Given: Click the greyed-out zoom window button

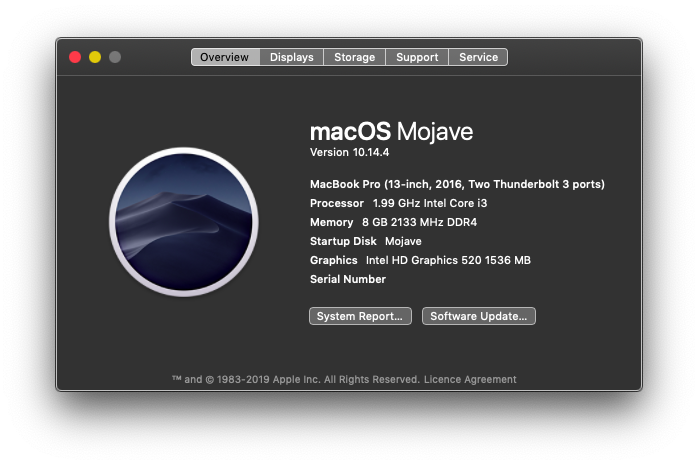Looking at the screenshot, I should (115, 57).
